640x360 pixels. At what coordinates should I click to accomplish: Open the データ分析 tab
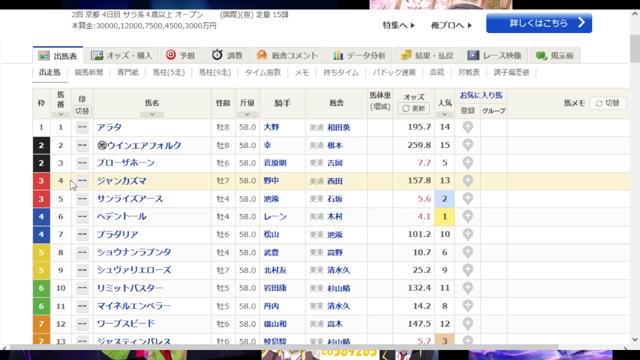point(359,55)
